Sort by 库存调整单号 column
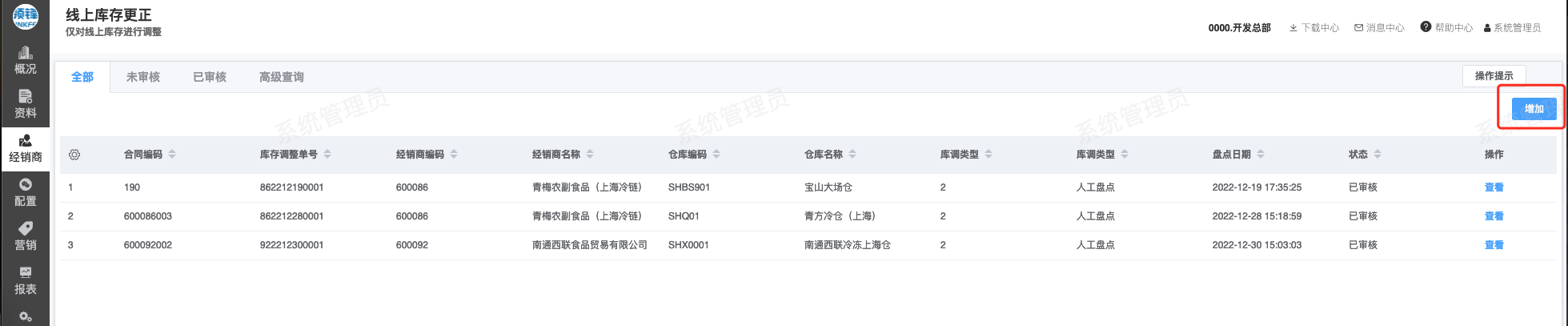1568x326 pixels. [x=327, y=155]
